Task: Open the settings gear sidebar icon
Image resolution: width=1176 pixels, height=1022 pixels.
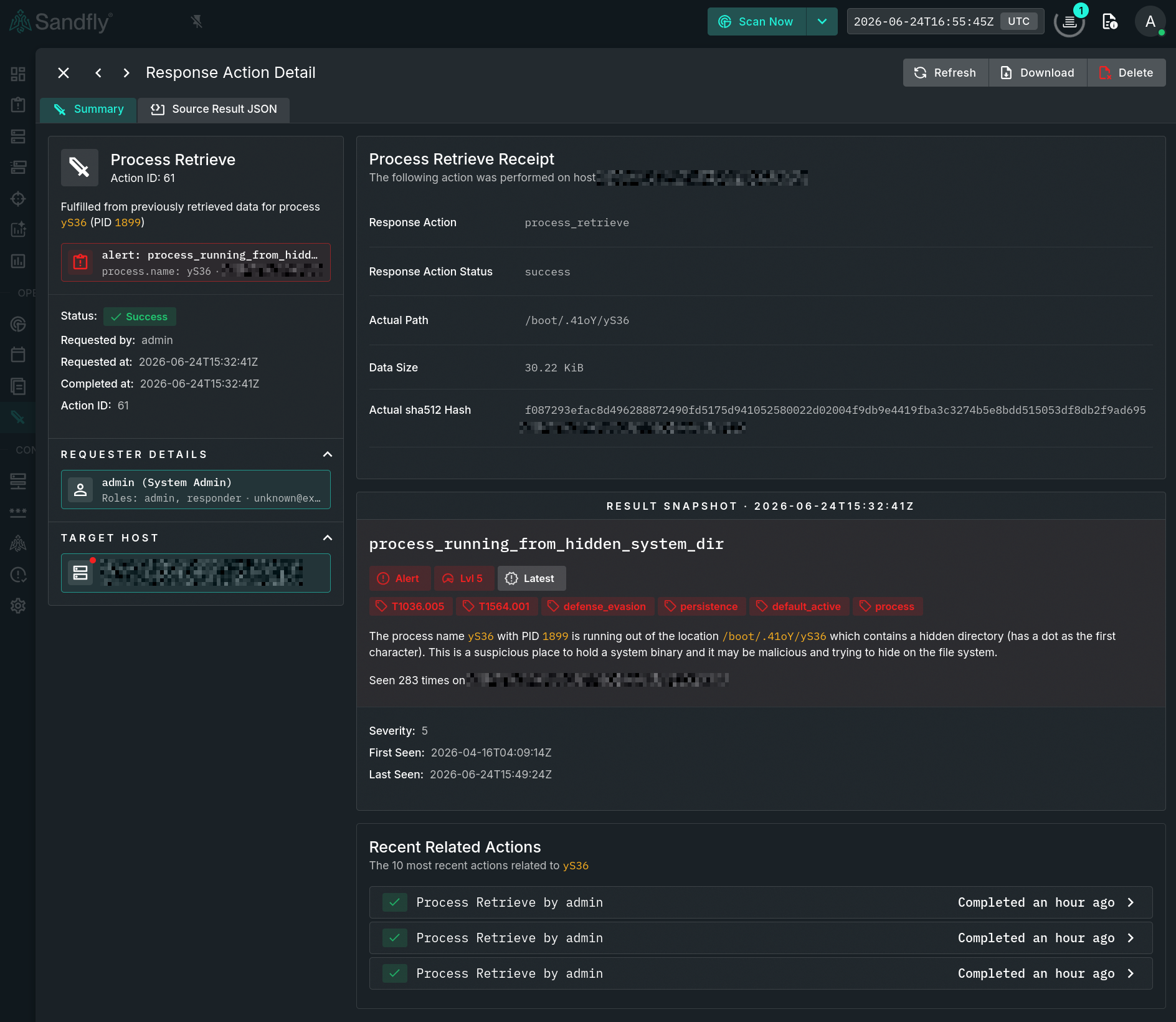Action: pos(18,606)
